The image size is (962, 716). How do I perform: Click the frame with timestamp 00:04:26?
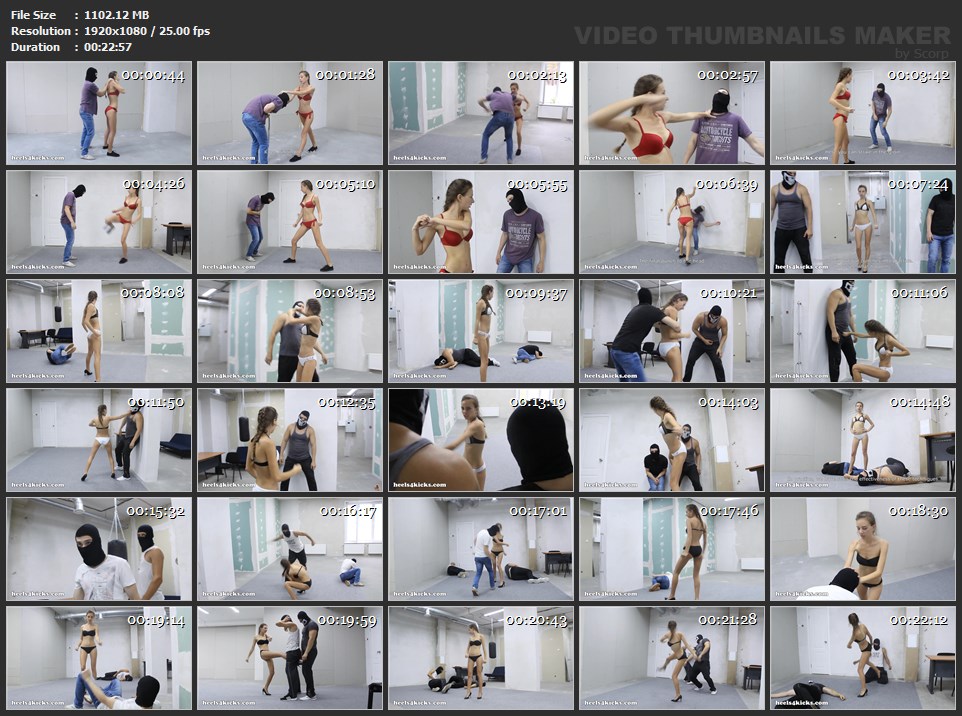tap(98, 222)
